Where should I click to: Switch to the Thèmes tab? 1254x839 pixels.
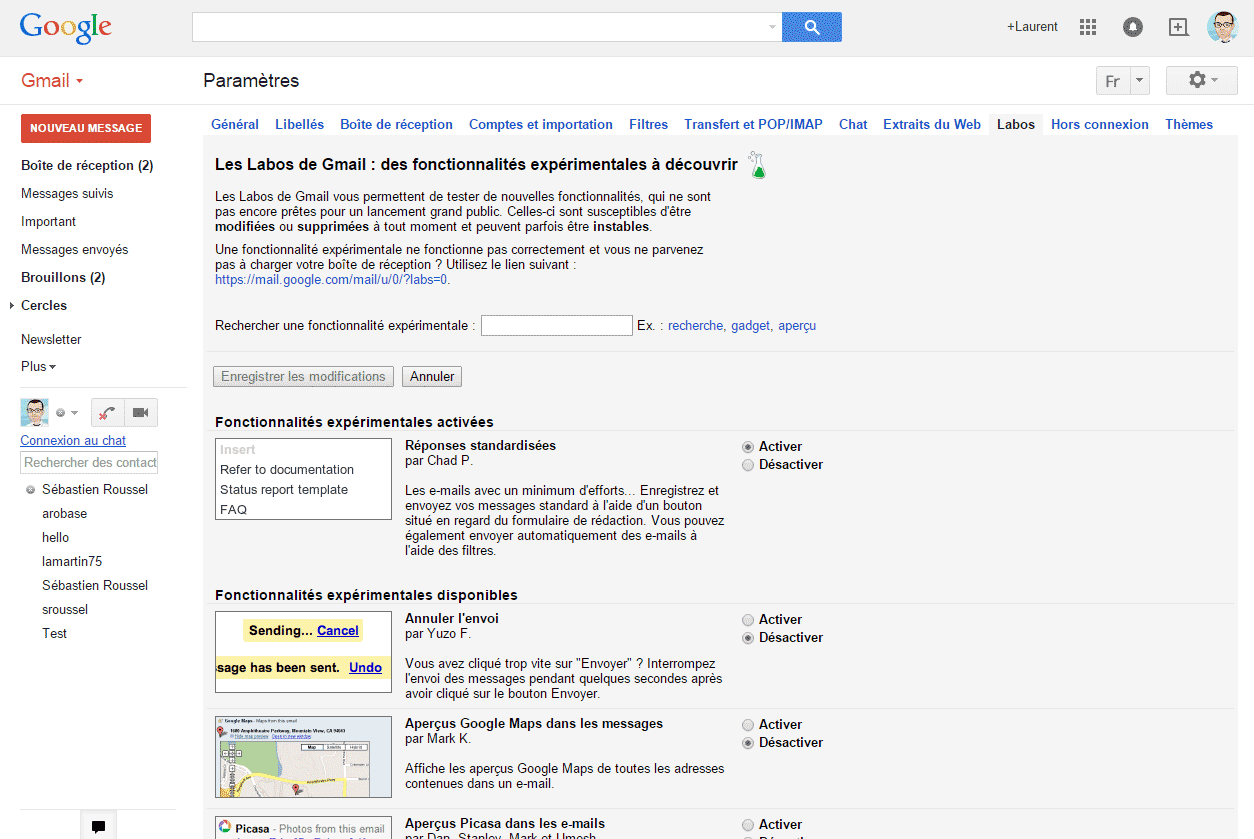click(x=1189, y=125)
